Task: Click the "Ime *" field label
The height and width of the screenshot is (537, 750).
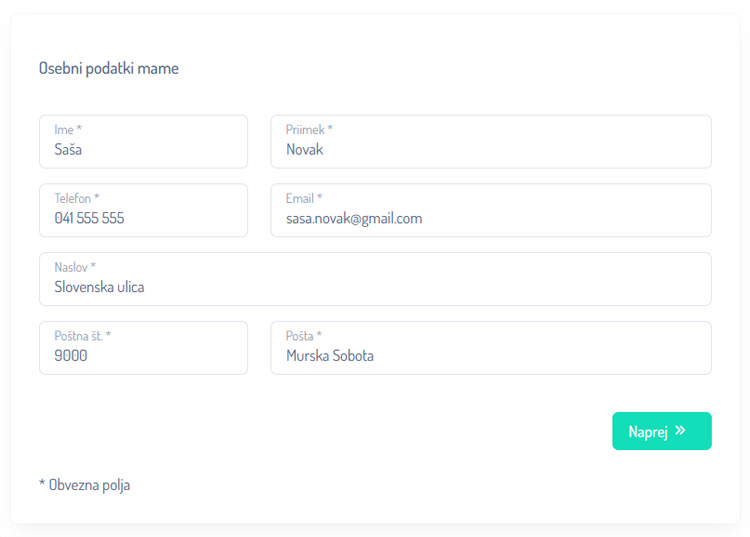Action: (x=68, y=130)
